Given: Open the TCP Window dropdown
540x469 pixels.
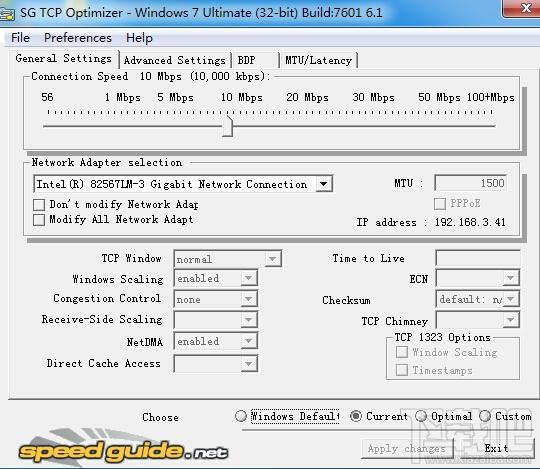Looking at the screenshot, I should (x=273, y=259).
